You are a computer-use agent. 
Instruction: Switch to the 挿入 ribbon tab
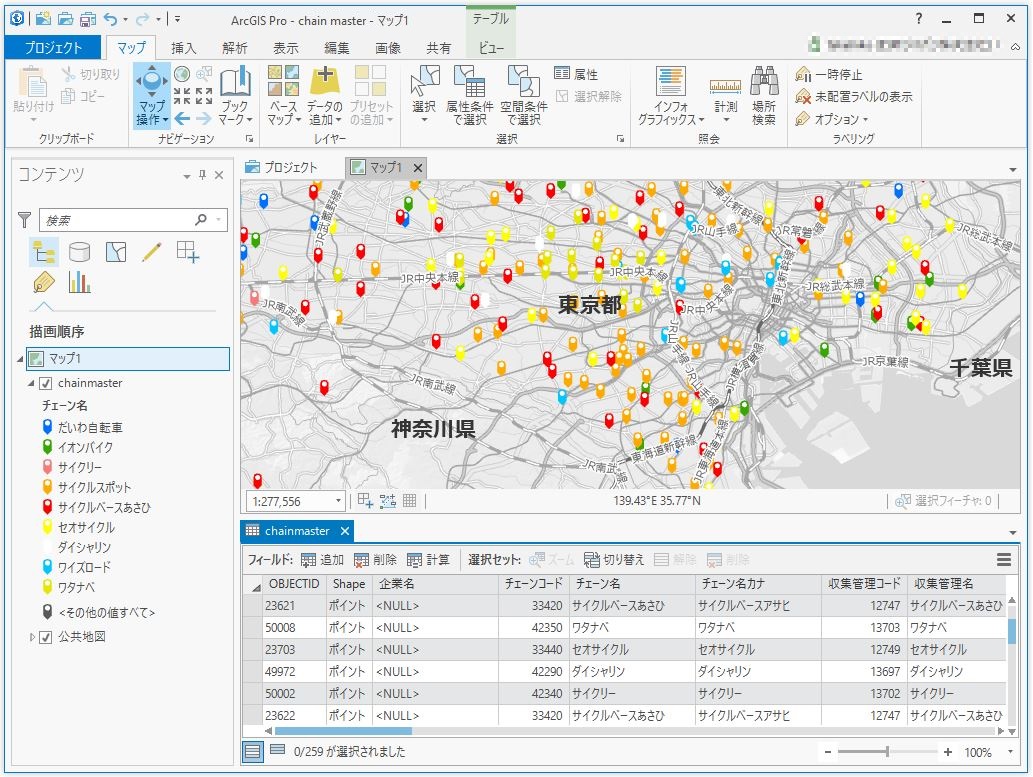point(183,47)
